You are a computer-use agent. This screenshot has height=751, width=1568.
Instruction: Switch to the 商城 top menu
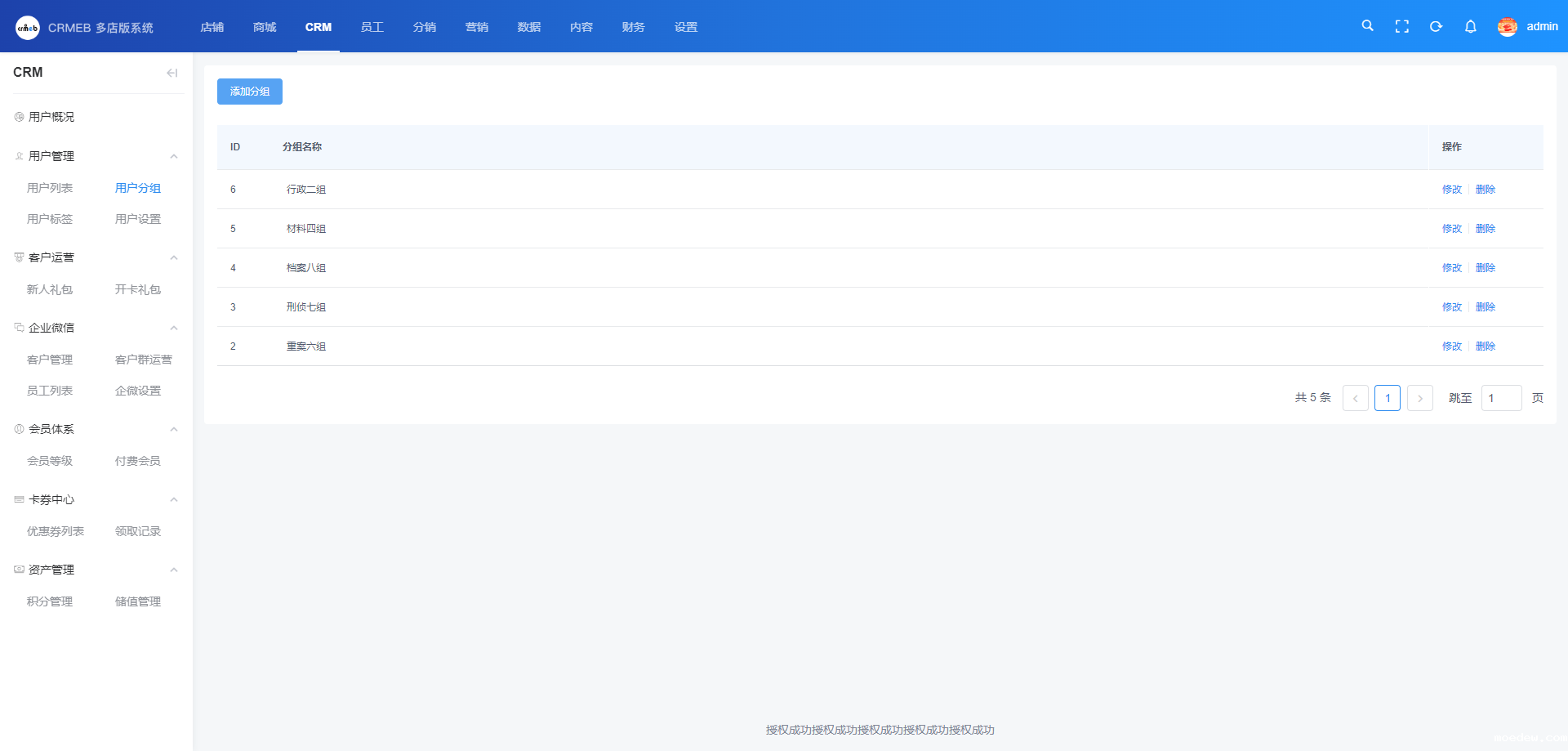265,27
